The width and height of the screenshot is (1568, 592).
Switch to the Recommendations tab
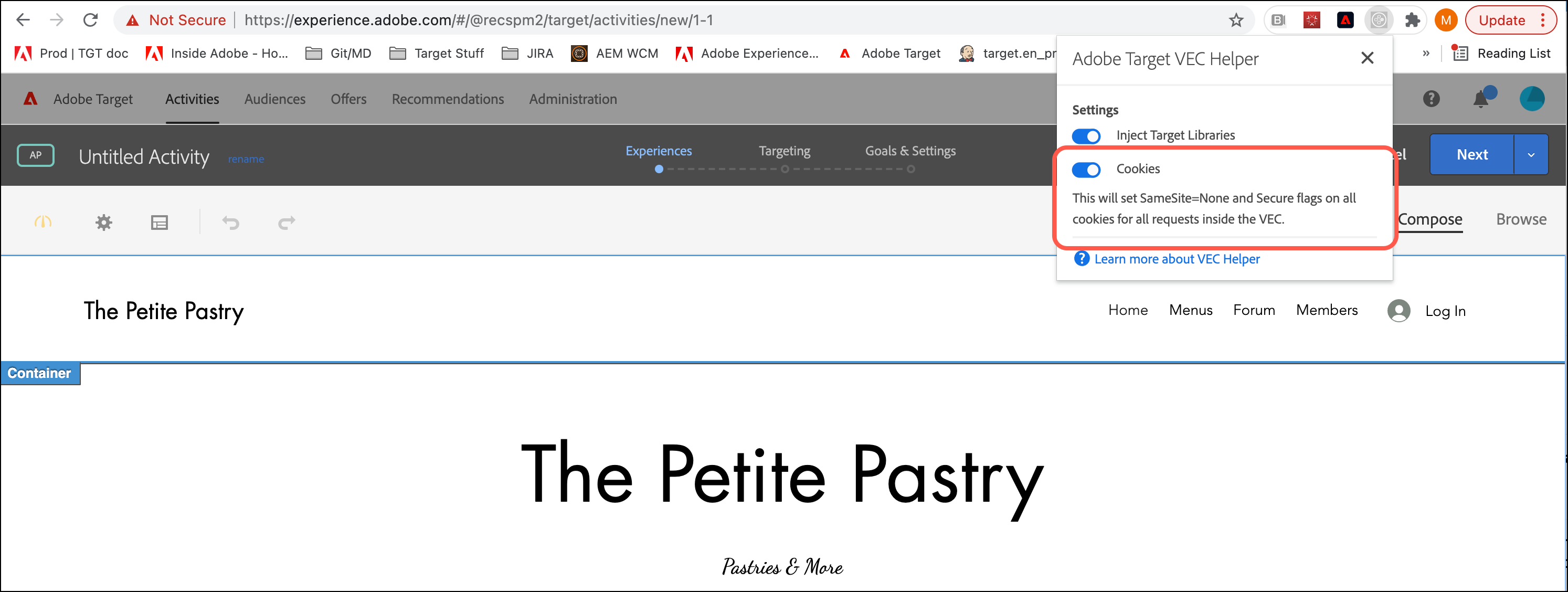[448, 99]
